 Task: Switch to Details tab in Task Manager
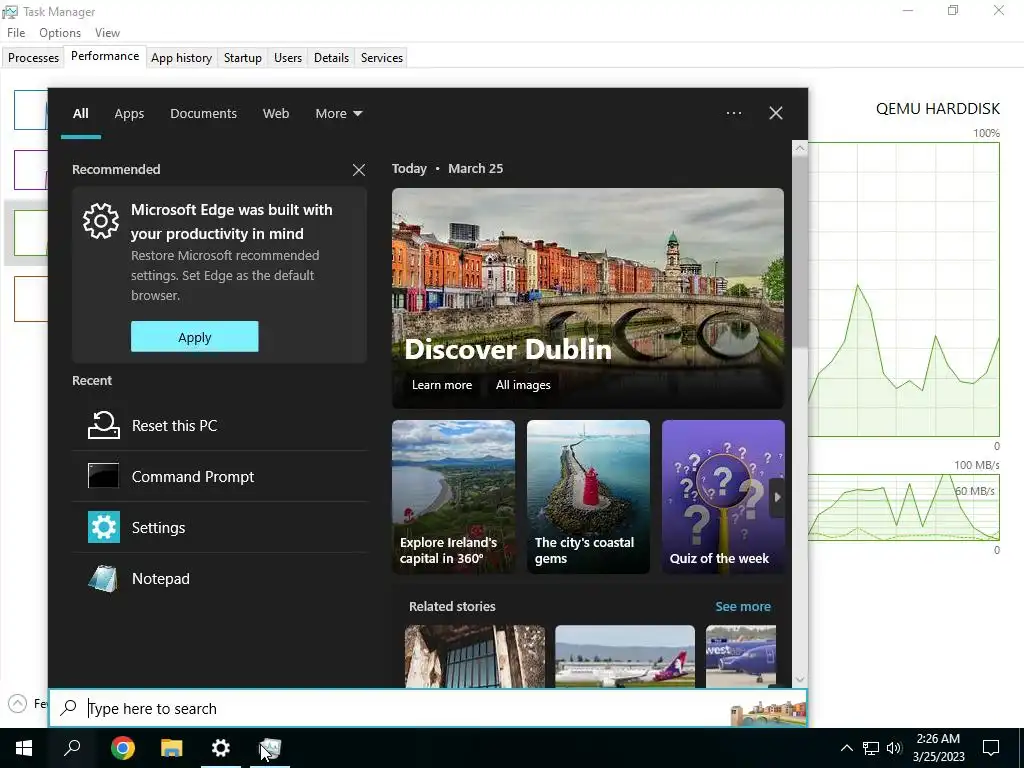(x=331, y=57)
